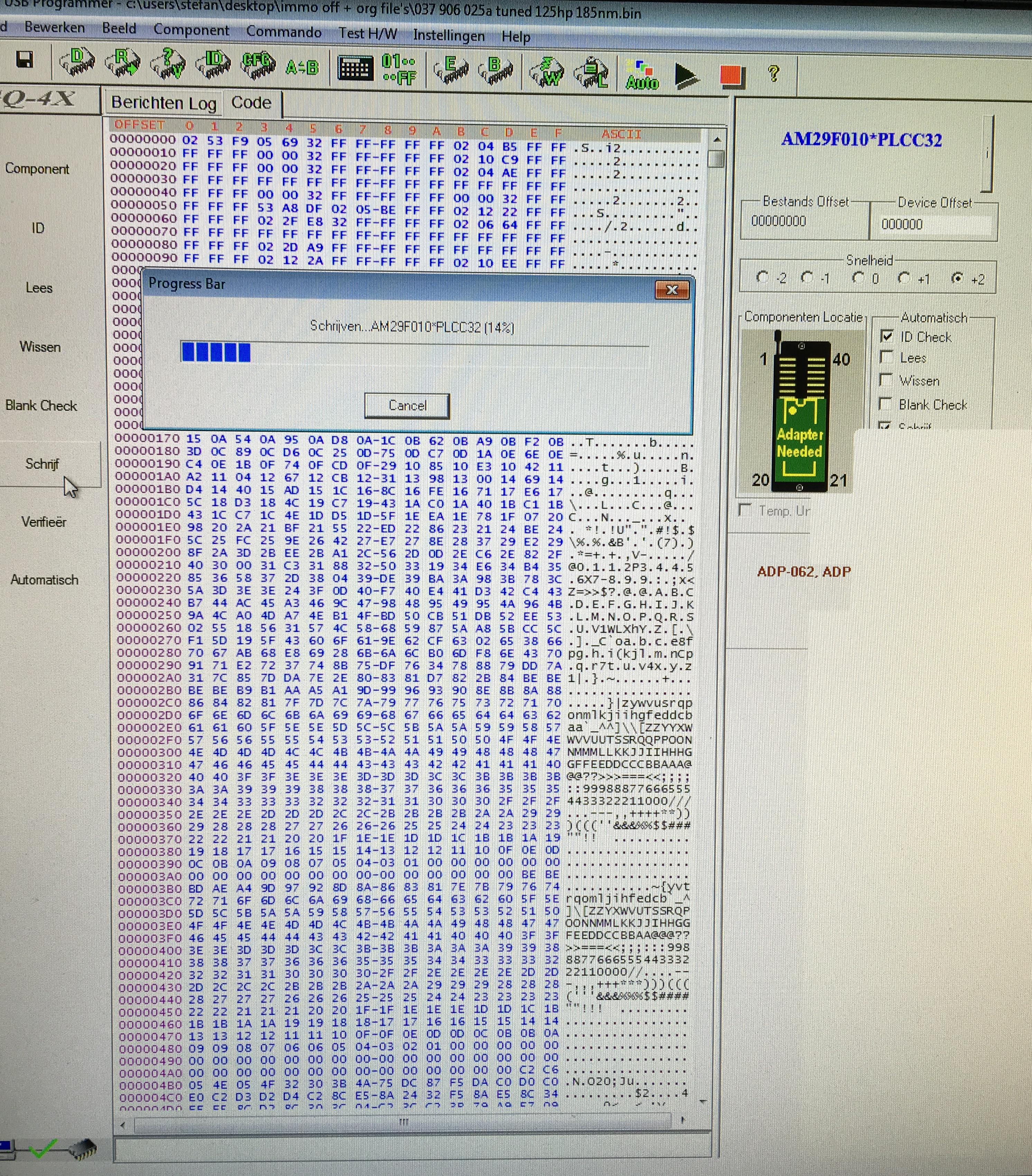Click the read chip icon (R)
The height and width of the screenshot is (1176, 1032).
coord(123,63)
